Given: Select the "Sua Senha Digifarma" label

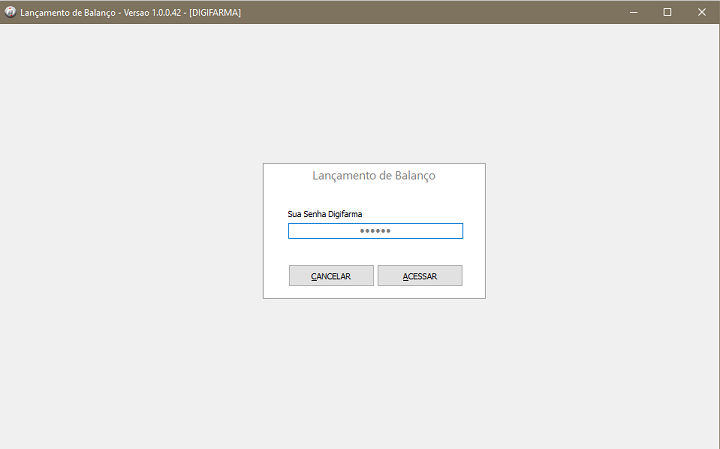Looking at the screenshot, I should (325, 214).
